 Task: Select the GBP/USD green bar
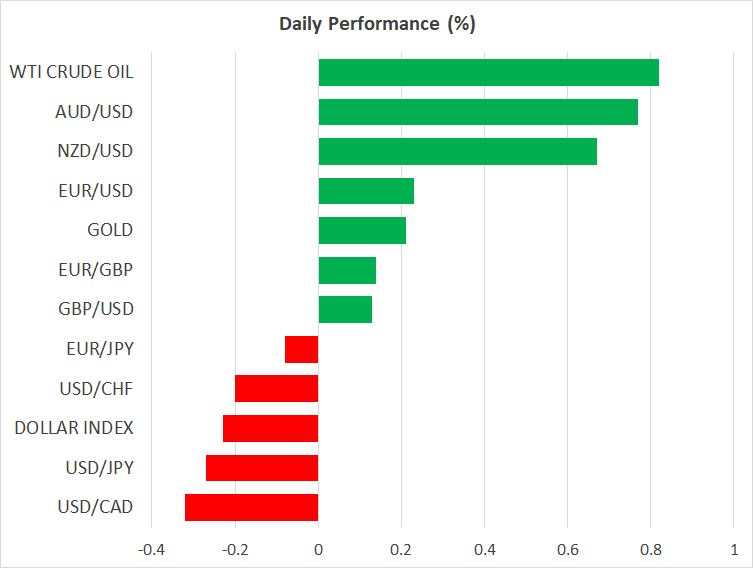pyautogui.click(x=345, y=310)
